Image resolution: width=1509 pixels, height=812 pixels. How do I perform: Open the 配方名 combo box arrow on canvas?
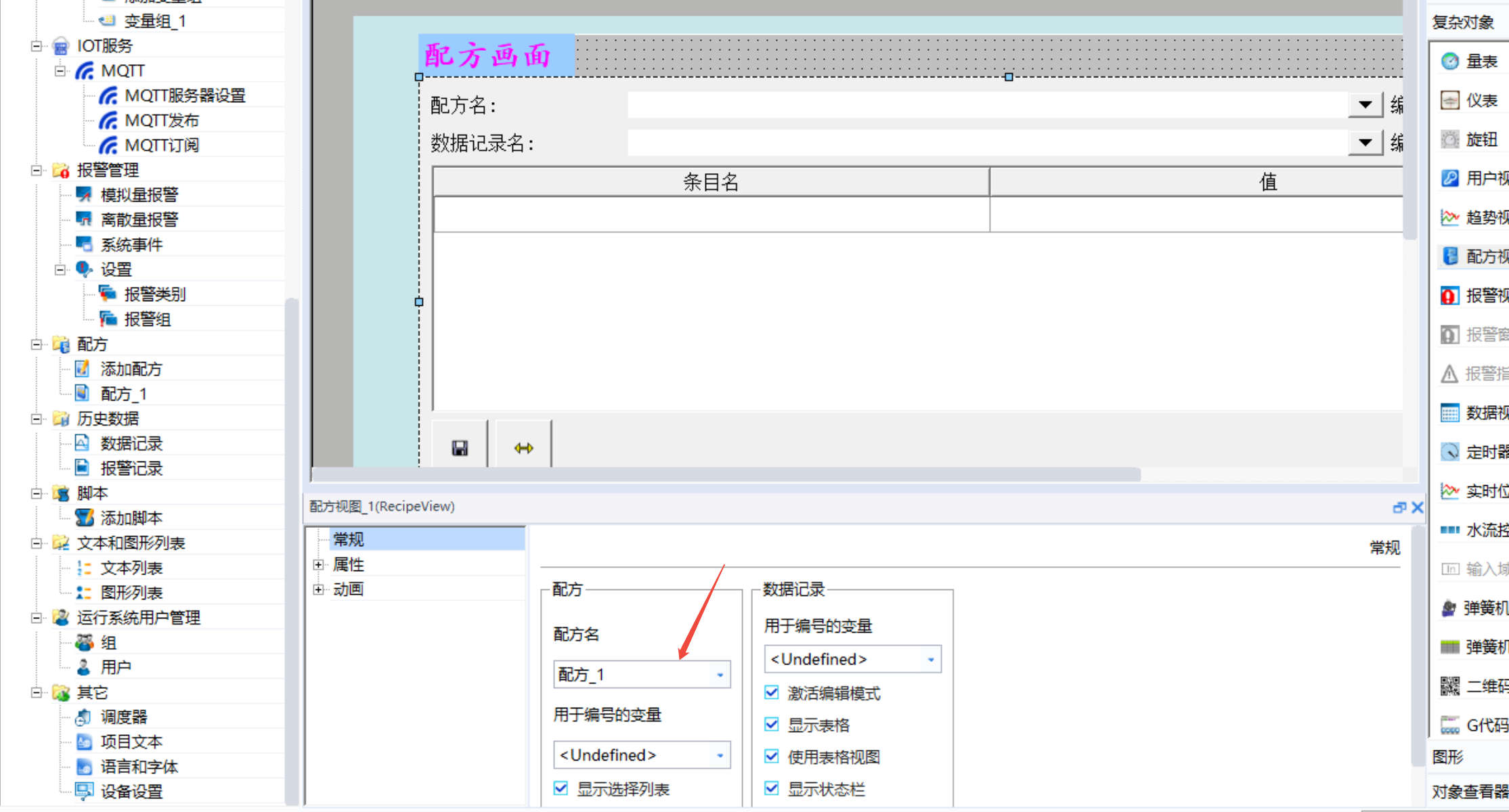[1365, 105]
